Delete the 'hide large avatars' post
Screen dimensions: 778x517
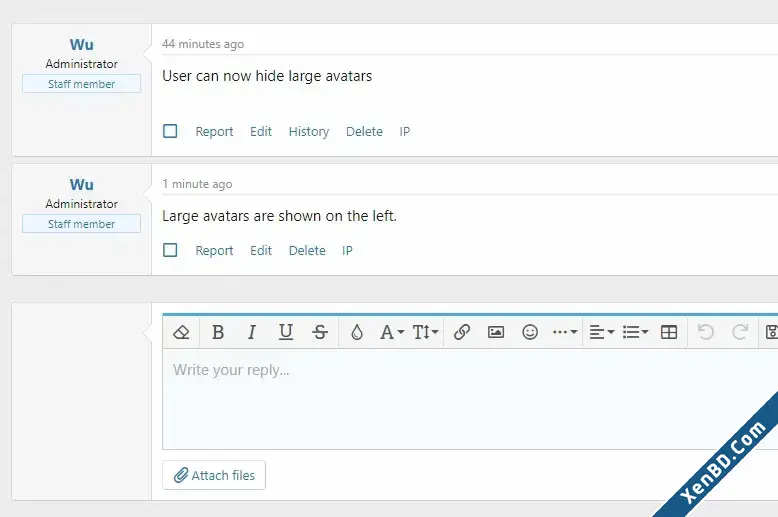point(364,131)
